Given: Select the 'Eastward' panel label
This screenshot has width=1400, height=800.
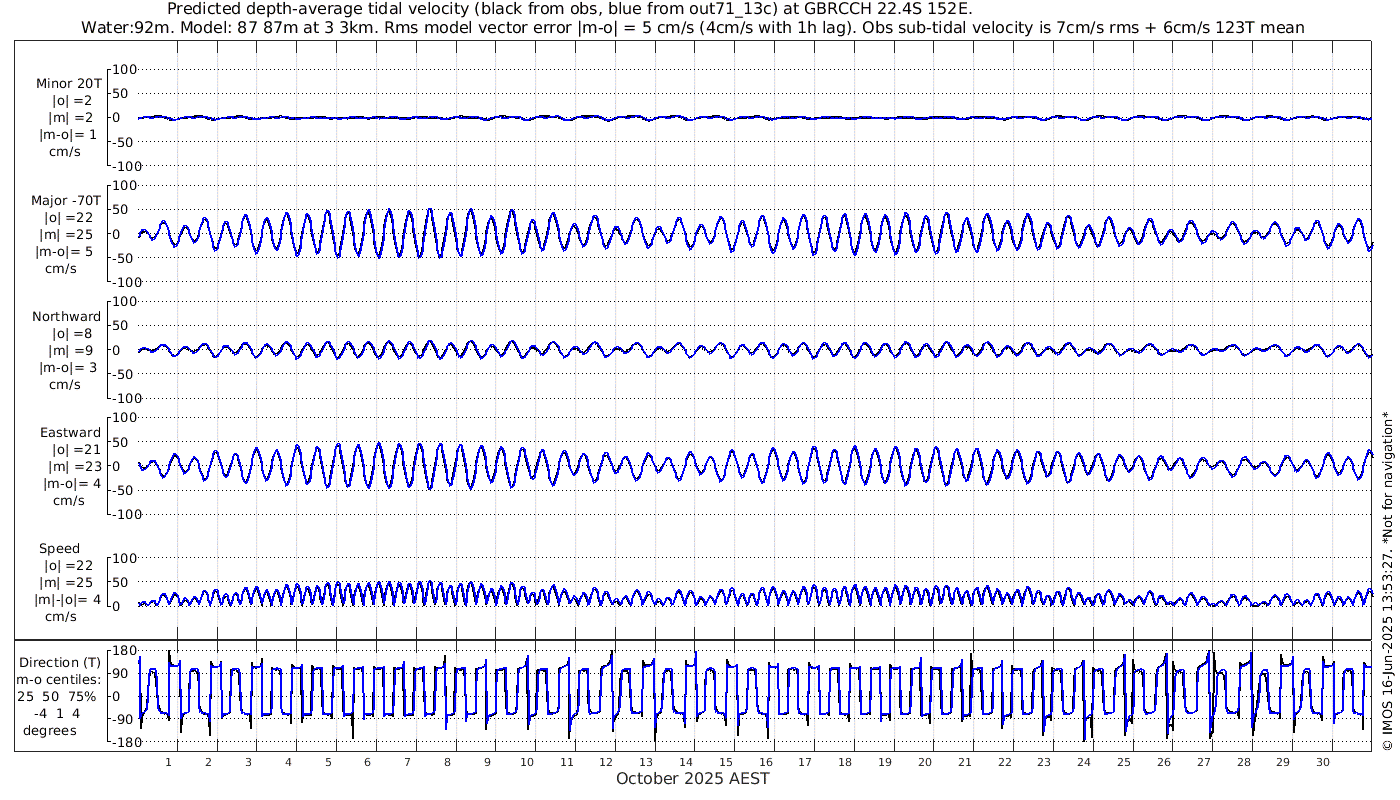Looking at the screenshot, I should (70, 433).
